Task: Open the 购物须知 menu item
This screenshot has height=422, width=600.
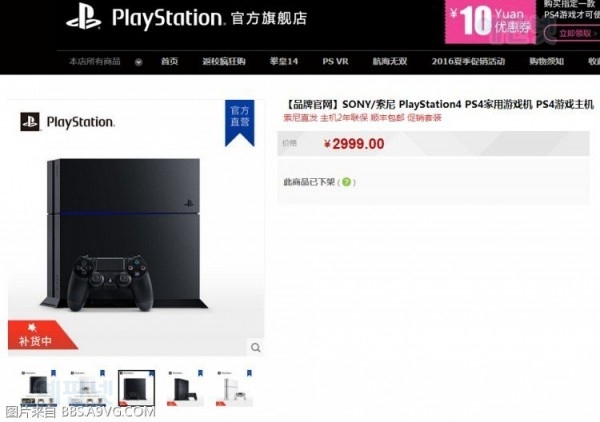Action: [546, 61]
